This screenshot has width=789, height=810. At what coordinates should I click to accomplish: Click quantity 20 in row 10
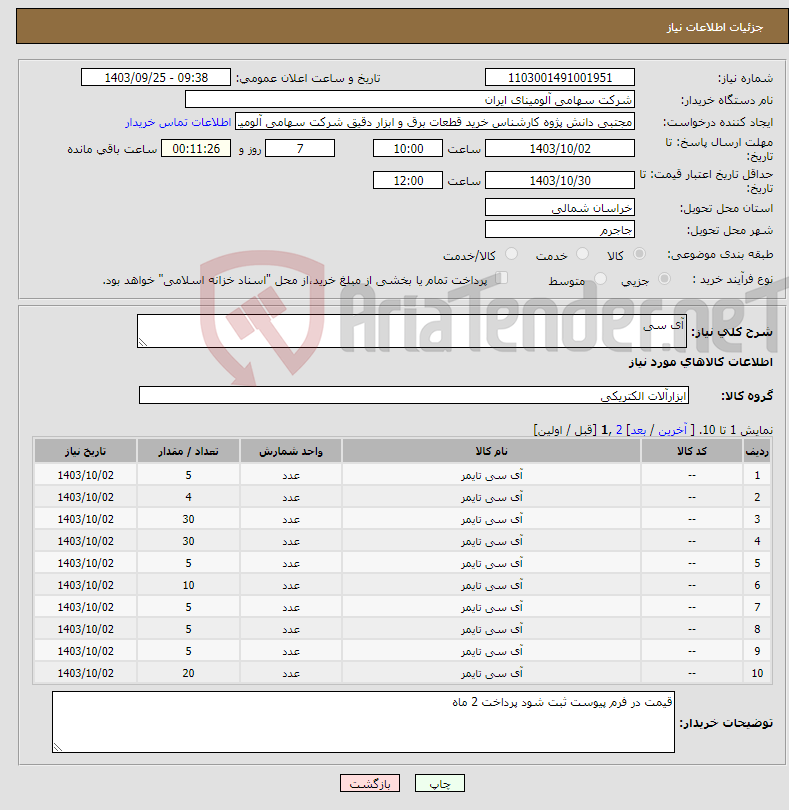(x=188, y=673)
